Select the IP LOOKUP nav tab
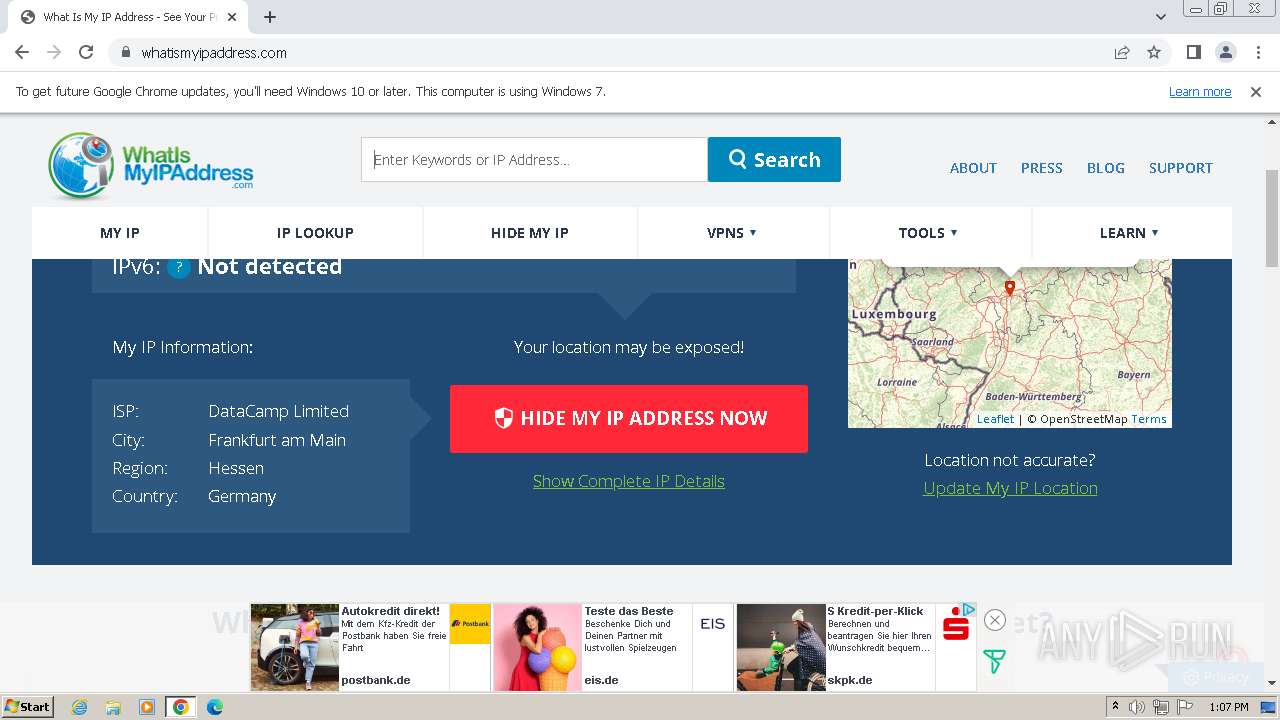Screen dimensions: 1280x720 point(315,233)
